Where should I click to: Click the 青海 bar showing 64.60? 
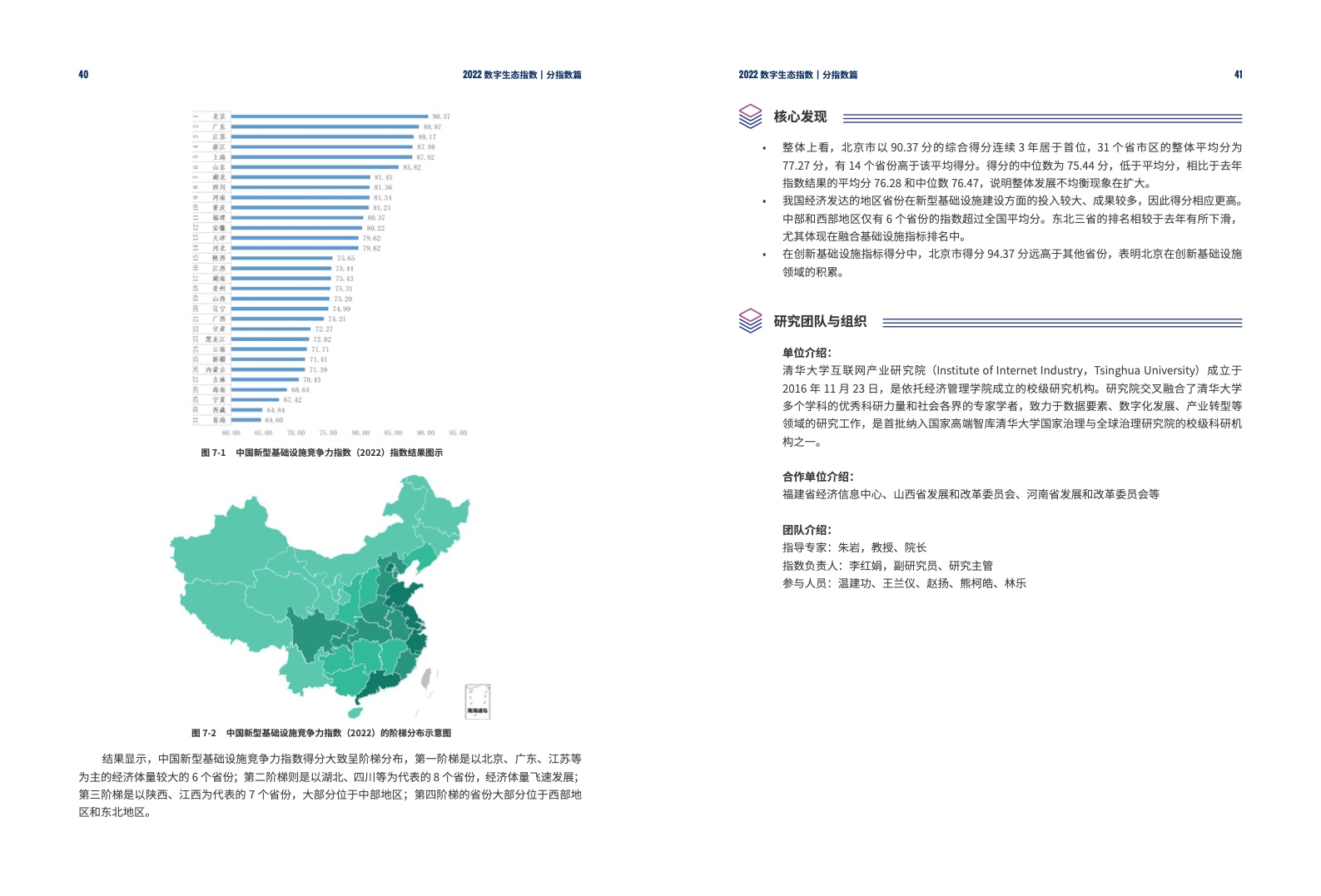pyautogui.click(x=246, y=420)
